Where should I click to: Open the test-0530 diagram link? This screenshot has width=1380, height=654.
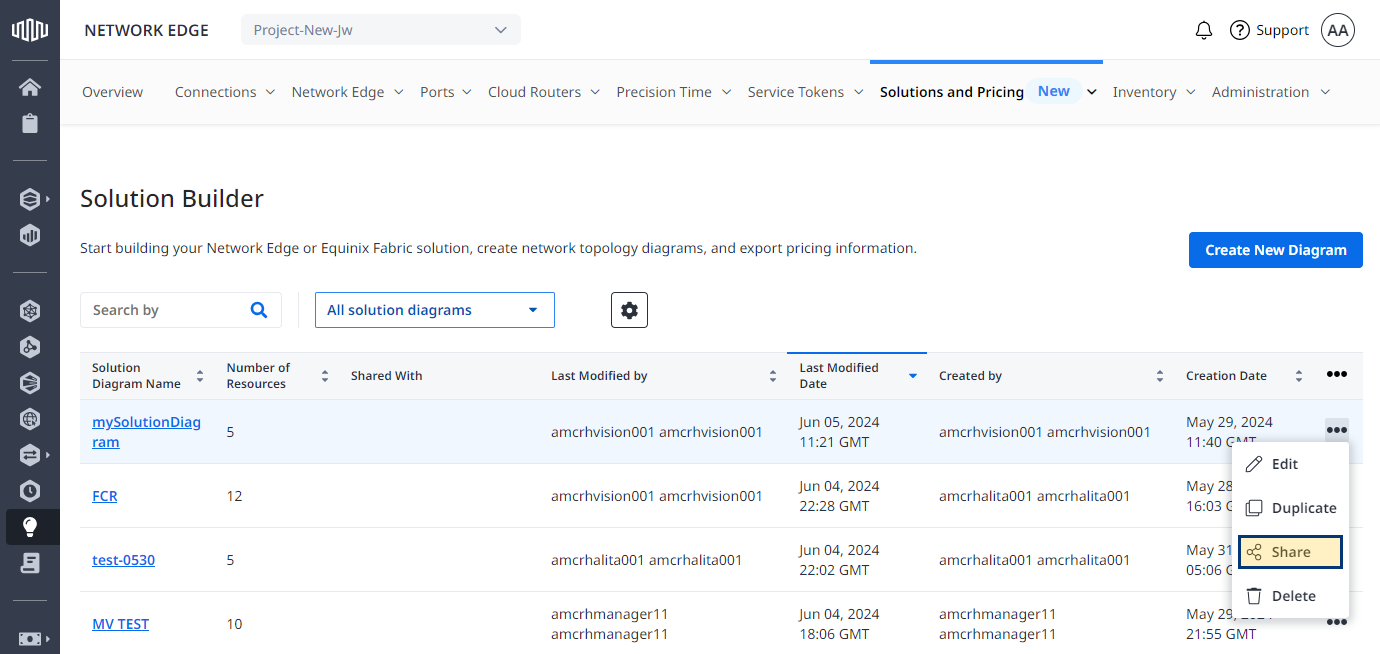point(124,560)
